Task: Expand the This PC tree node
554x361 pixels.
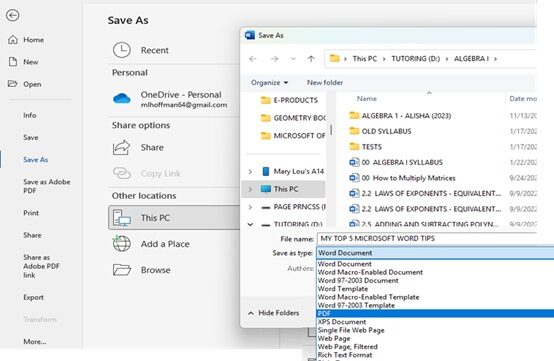Action: (250, 189)
